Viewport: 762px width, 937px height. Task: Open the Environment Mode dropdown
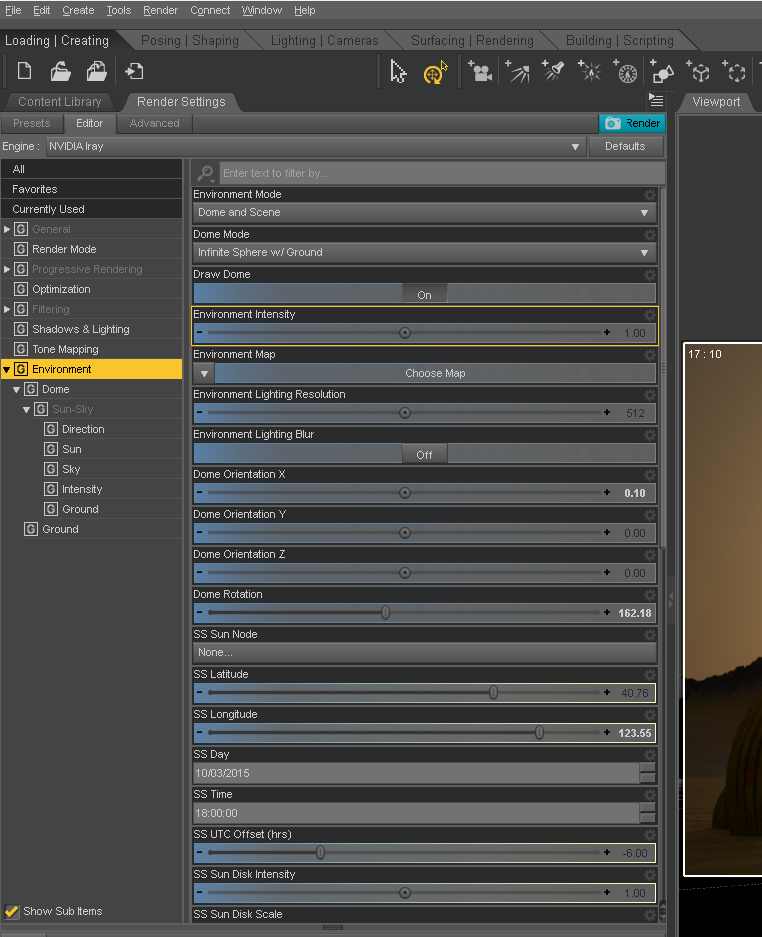click(x=424, y=212)
